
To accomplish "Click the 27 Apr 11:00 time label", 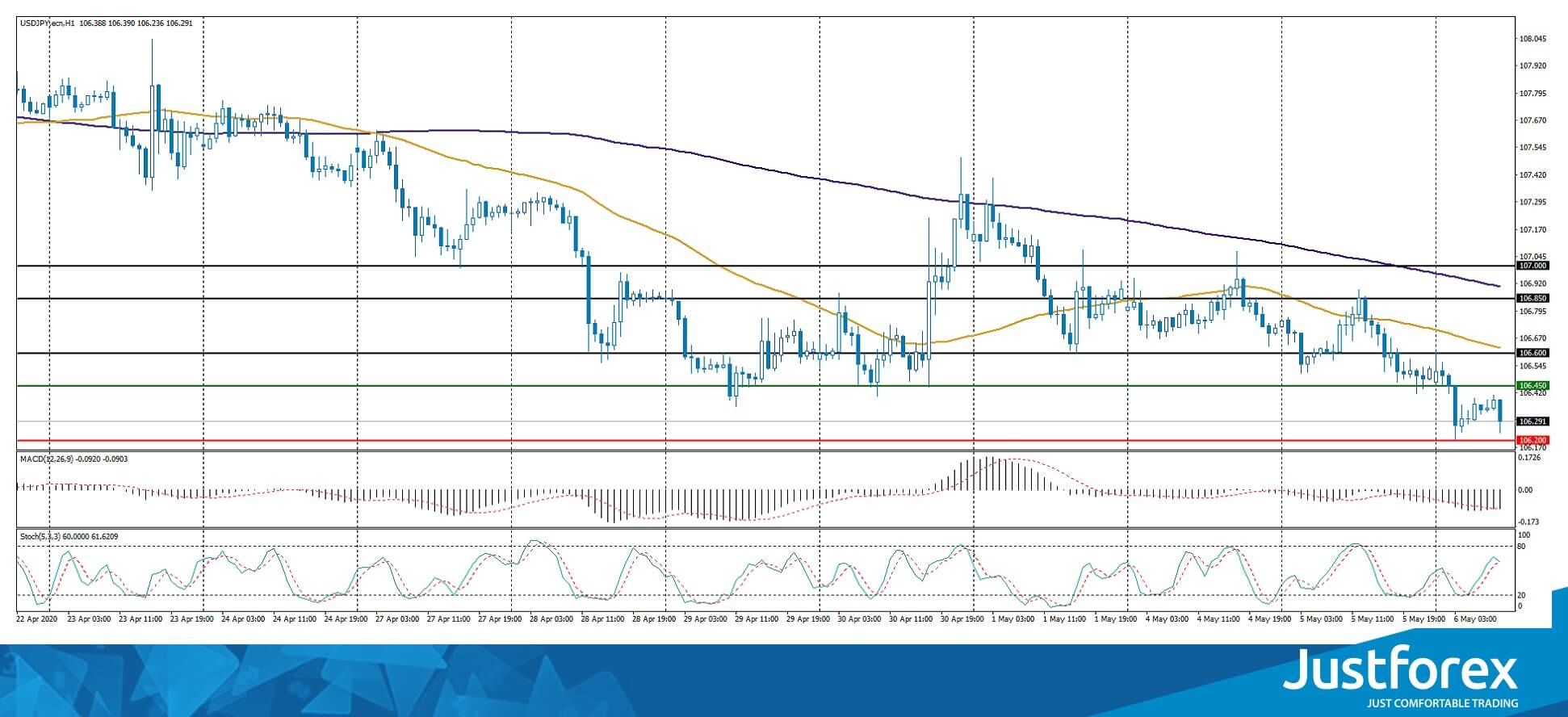I will 449,619.
